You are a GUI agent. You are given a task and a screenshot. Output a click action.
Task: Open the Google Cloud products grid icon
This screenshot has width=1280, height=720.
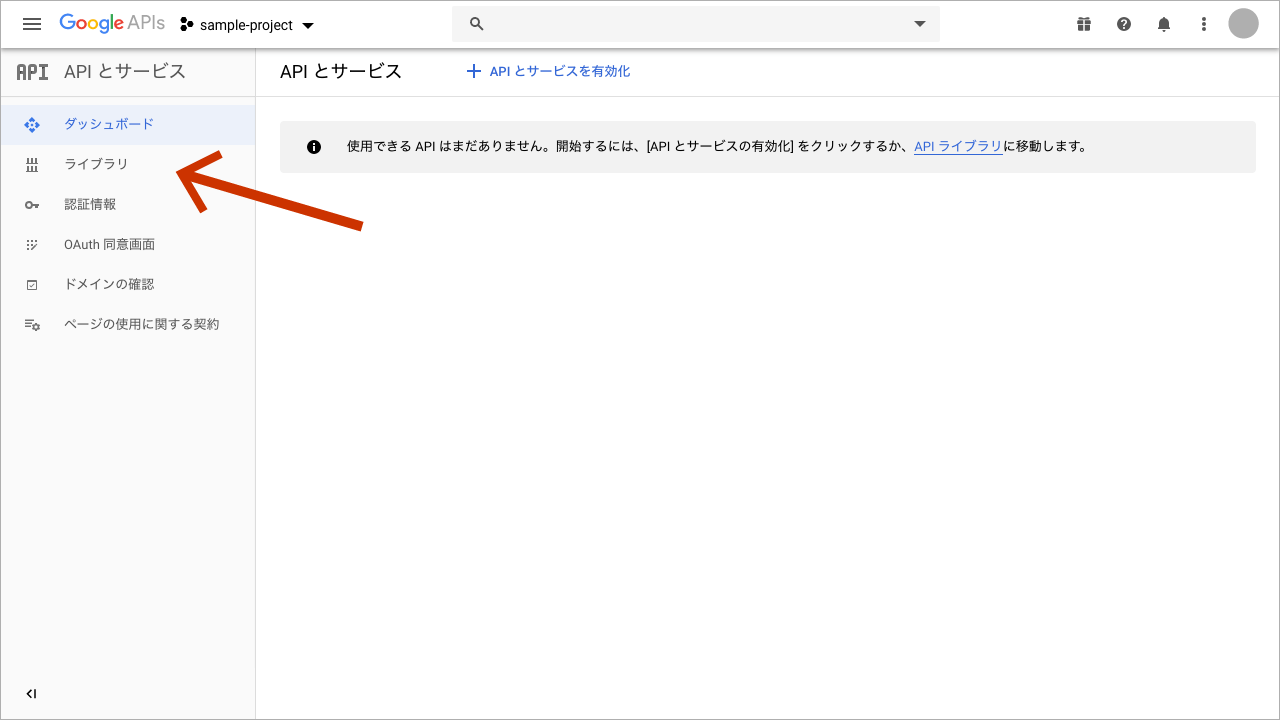click(1084, 23)
